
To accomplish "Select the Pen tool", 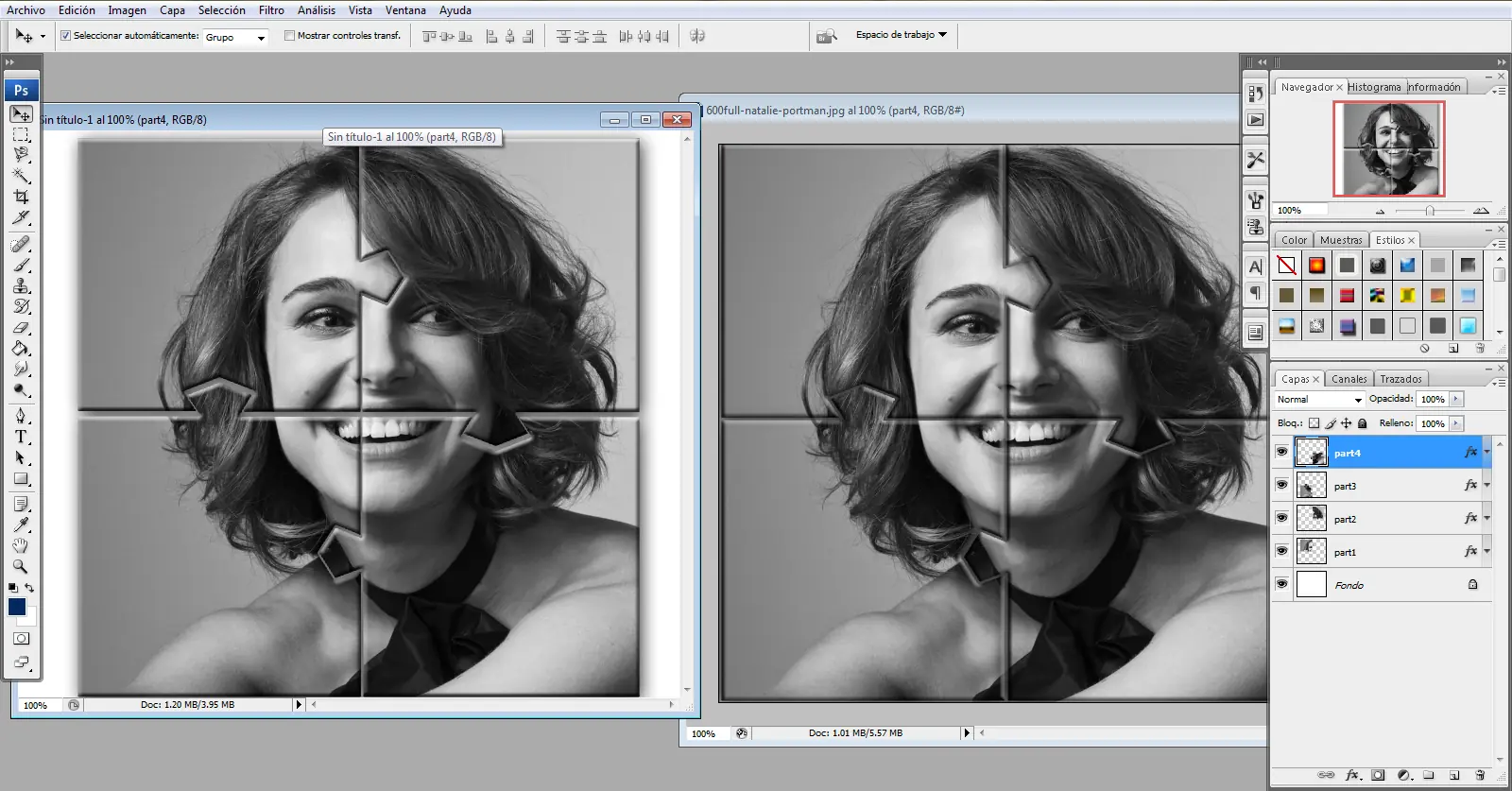I will (21, 416).
